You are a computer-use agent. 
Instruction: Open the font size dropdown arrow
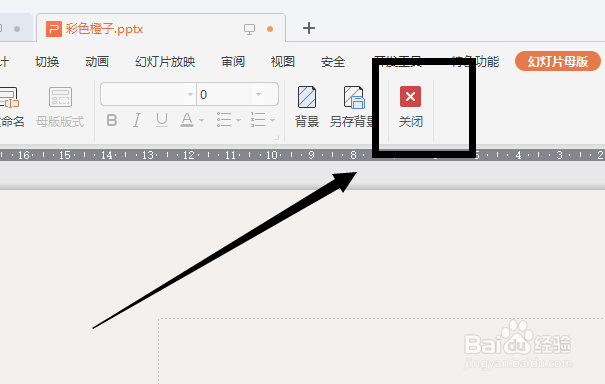259,95
